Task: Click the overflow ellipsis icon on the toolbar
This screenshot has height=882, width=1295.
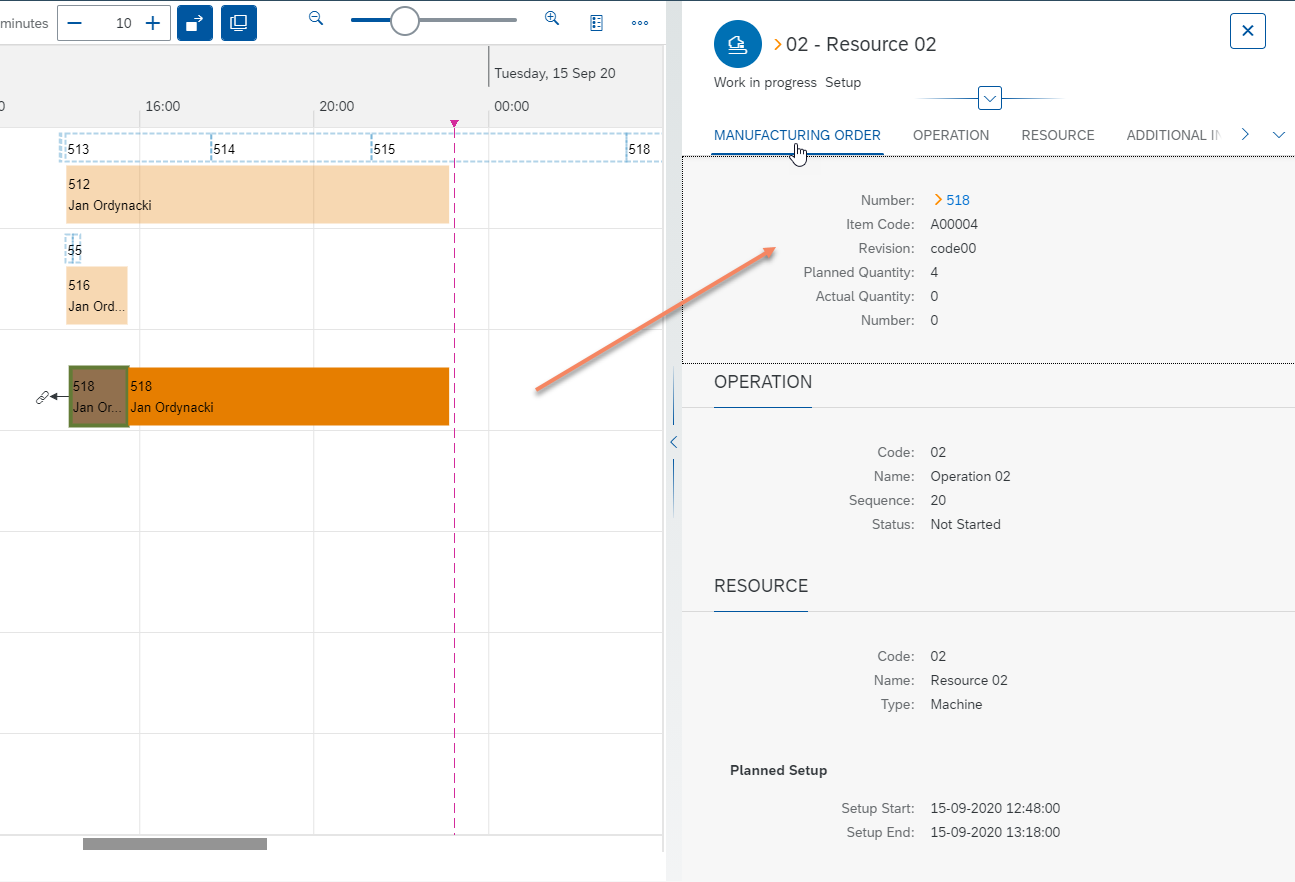Action: pyautogui.click(x=640, y=22)
